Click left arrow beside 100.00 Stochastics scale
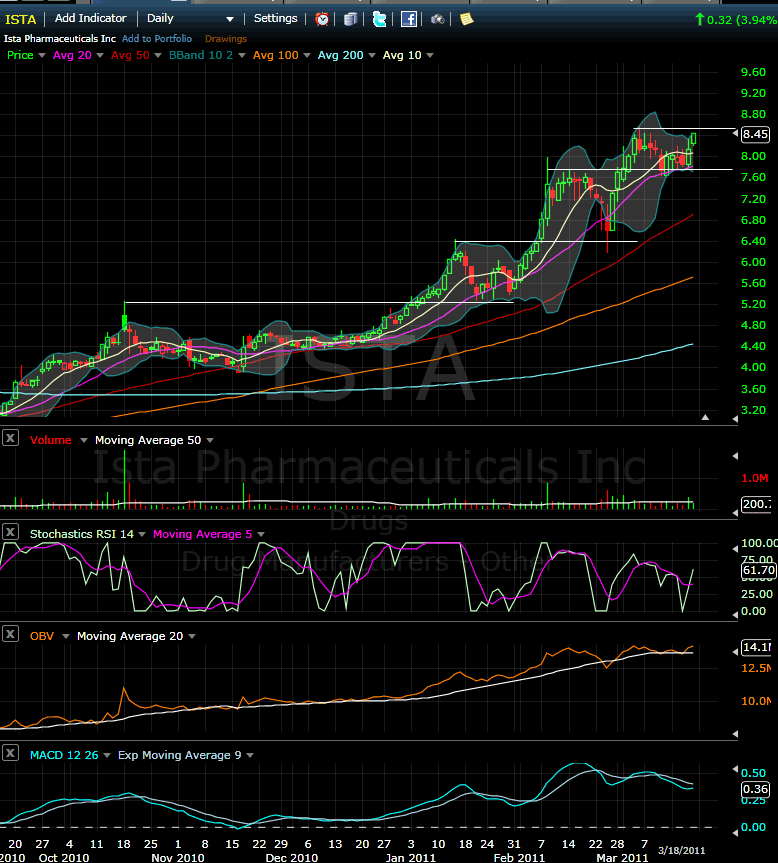 (x=735, y=549)
